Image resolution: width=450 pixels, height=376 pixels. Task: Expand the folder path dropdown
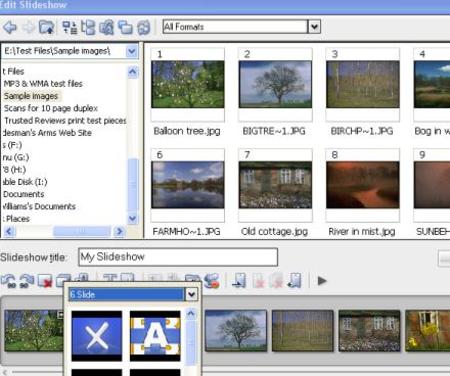click(x=132, y=51)
